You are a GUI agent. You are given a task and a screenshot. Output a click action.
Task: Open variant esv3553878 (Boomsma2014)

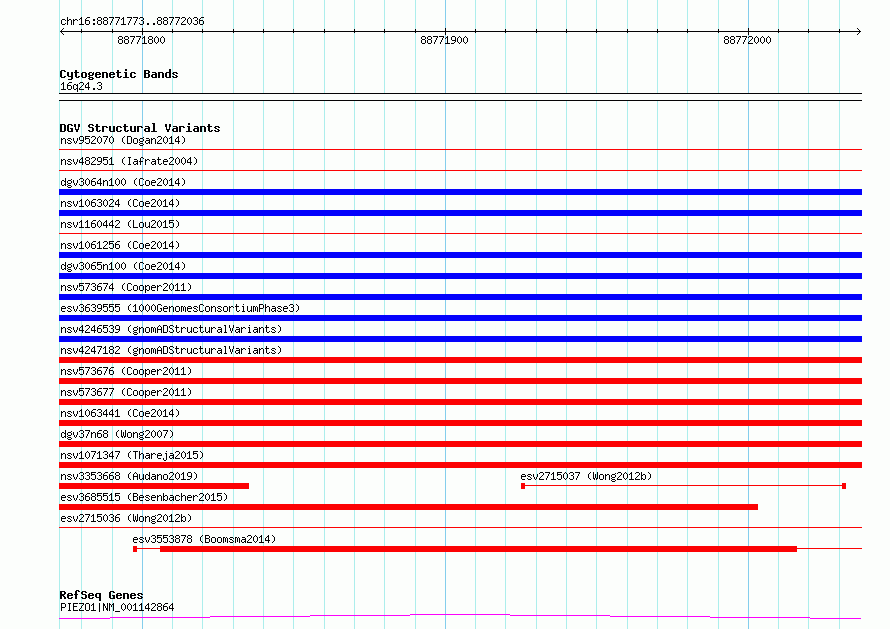click(x=204, y=539)
